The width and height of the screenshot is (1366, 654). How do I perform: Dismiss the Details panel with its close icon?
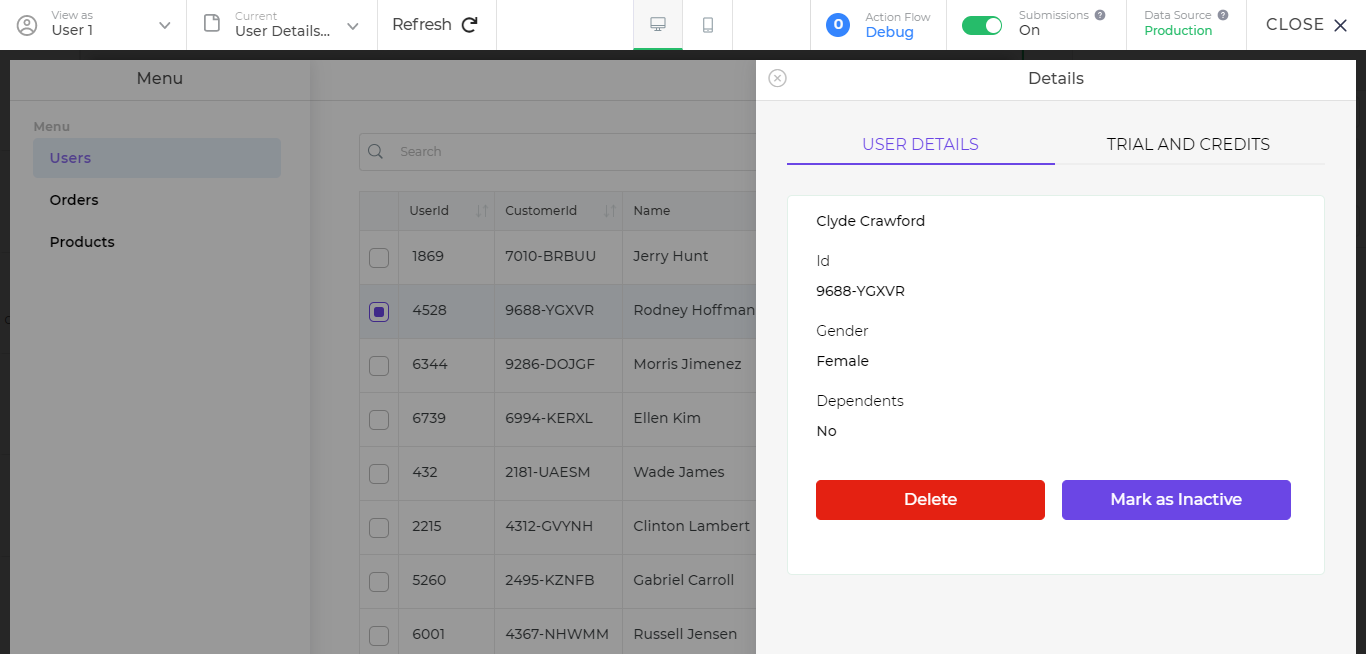pos(778,77)
